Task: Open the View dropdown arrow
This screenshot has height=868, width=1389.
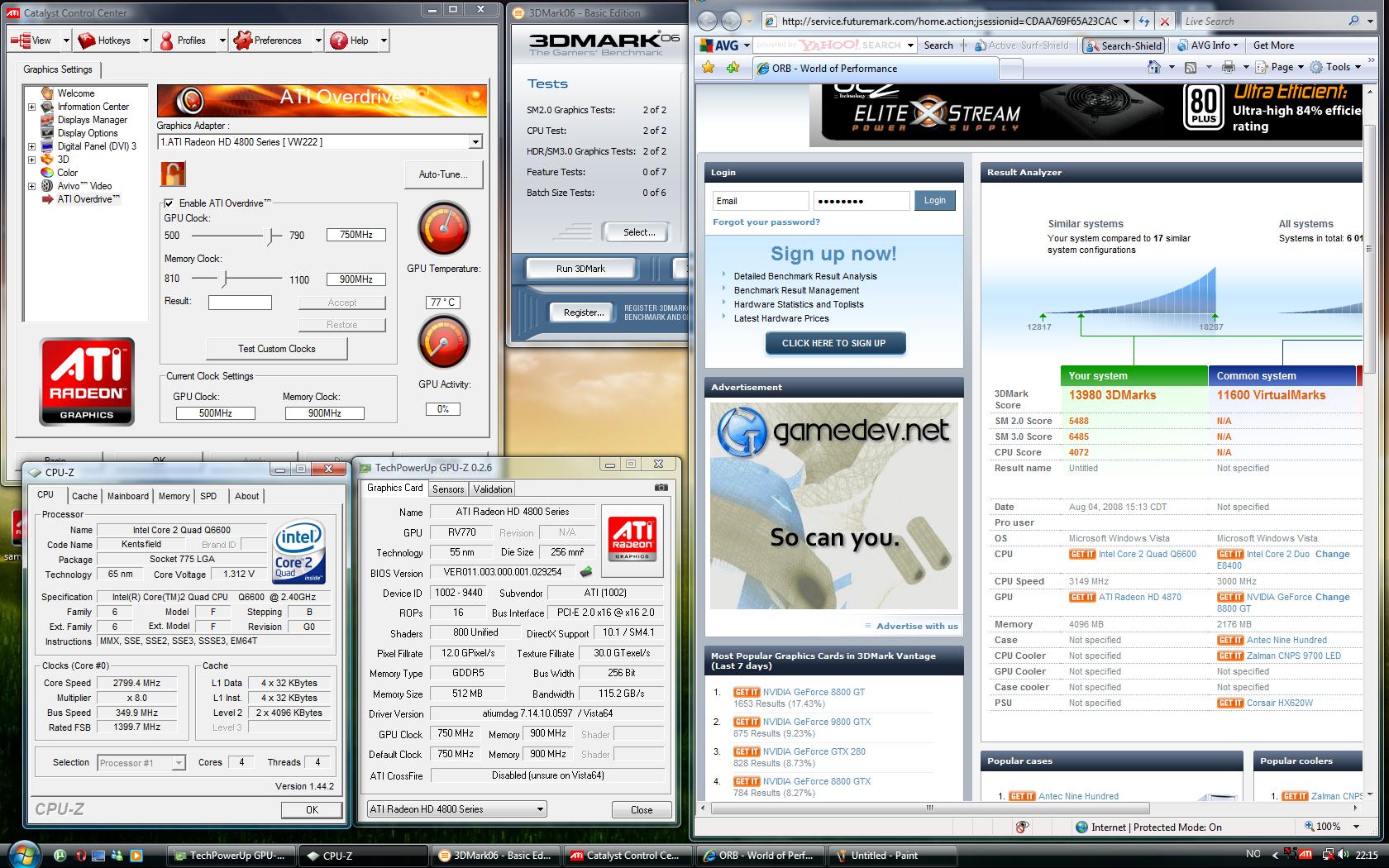Action: tap(65, 41)
